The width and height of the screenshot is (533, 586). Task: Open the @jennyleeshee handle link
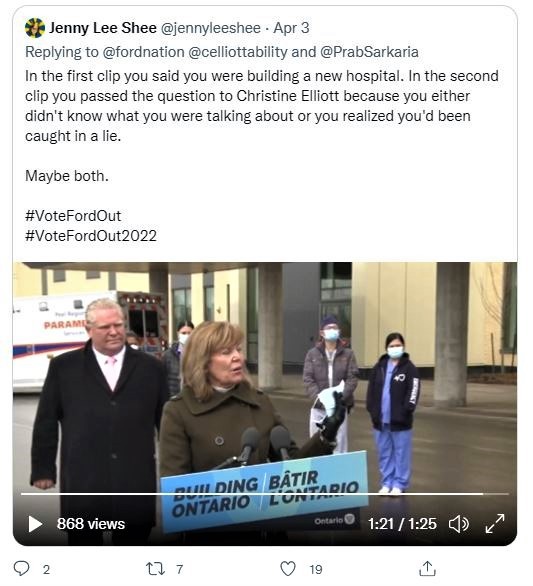tap(210, 28)
